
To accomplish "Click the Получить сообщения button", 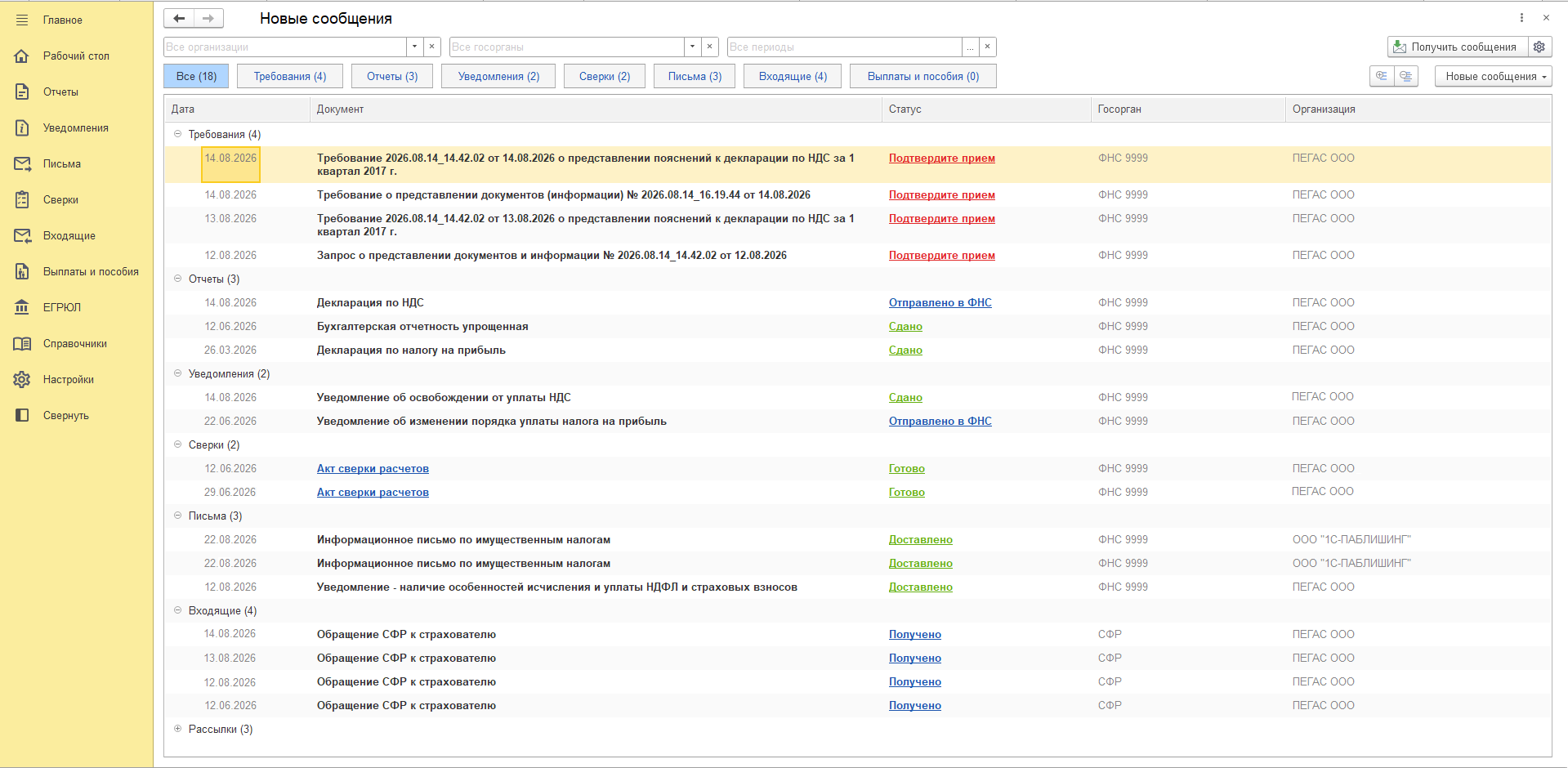I will [x=1455, y=47].
